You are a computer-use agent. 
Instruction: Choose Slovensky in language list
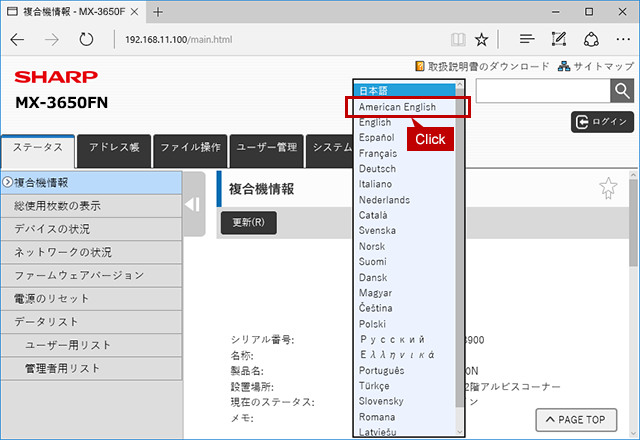pyautogui.click(x=405, y=402)
